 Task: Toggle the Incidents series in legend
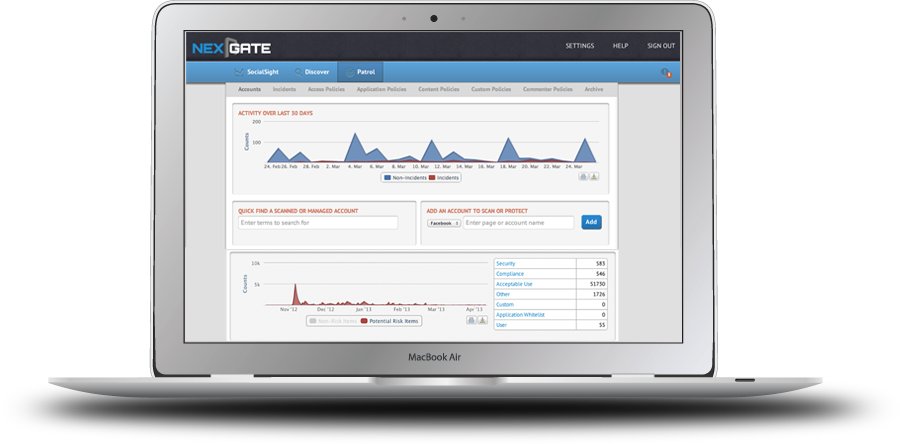[x=445, y=177]
